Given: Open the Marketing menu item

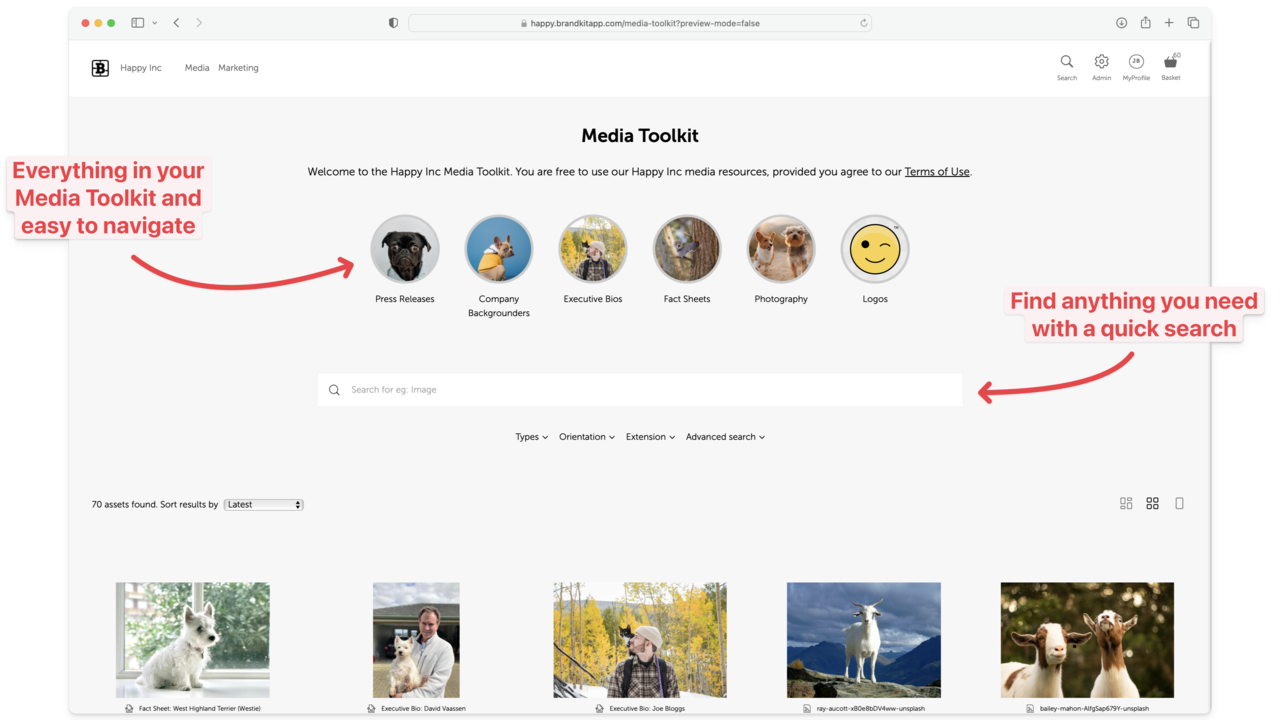Looking at the screenshot, I should tap(238, 68).
